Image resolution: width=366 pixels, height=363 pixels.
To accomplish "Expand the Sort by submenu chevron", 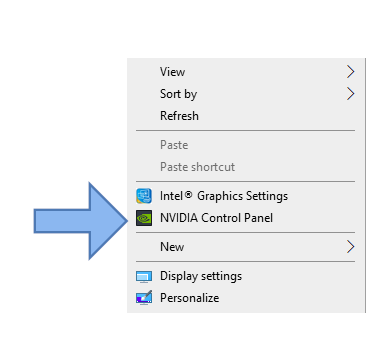I will [x=350, y=94].
